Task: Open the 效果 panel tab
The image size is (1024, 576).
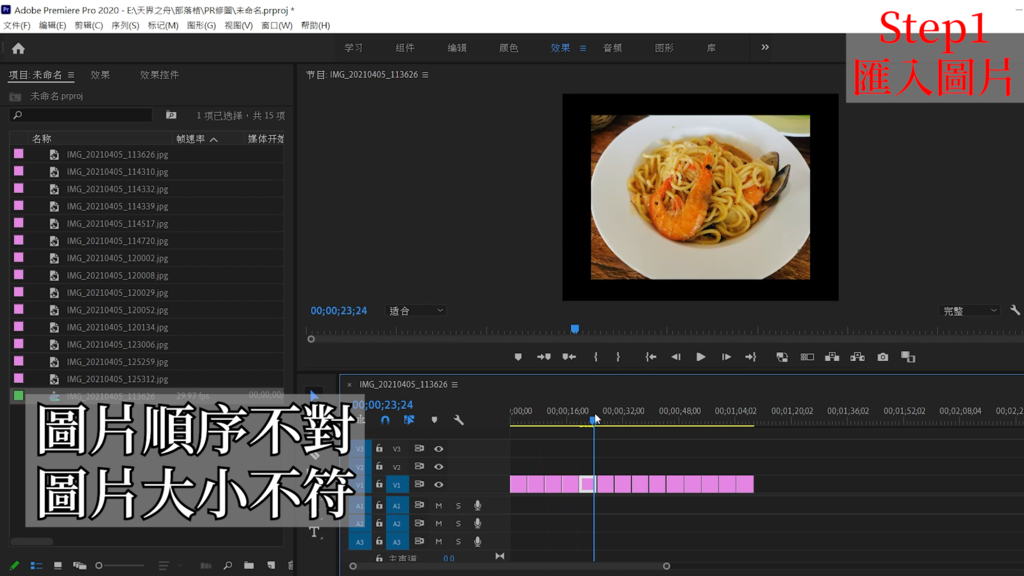Action: click(x=100, y=75)
